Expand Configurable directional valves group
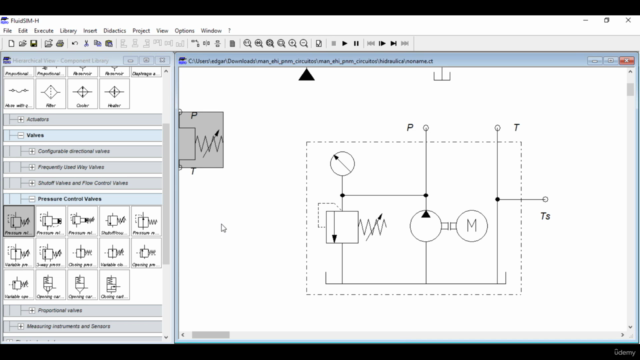The height and width of the screenshot is (360, 640). [32, 151]
